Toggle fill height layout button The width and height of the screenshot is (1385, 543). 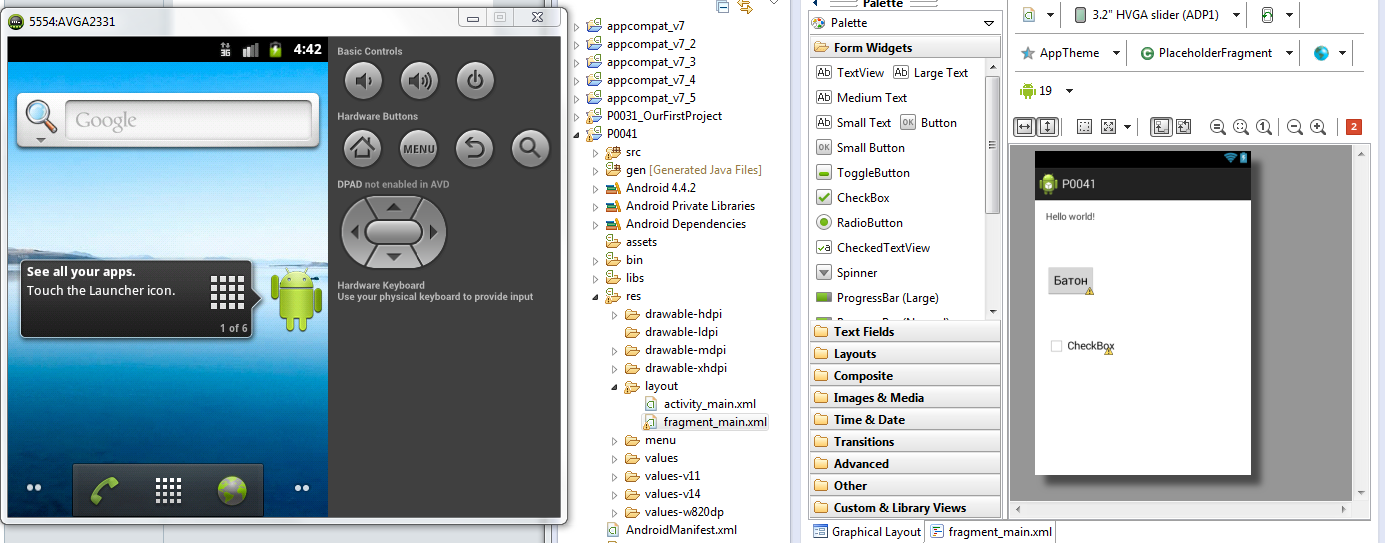pos(1048,127)
